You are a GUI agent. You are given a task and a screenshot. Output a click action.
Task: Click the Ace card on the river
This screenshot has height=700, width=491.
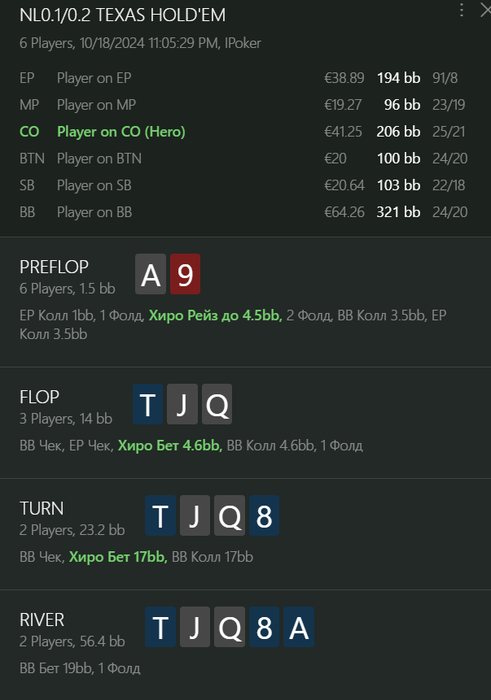[x=299, y=627]
